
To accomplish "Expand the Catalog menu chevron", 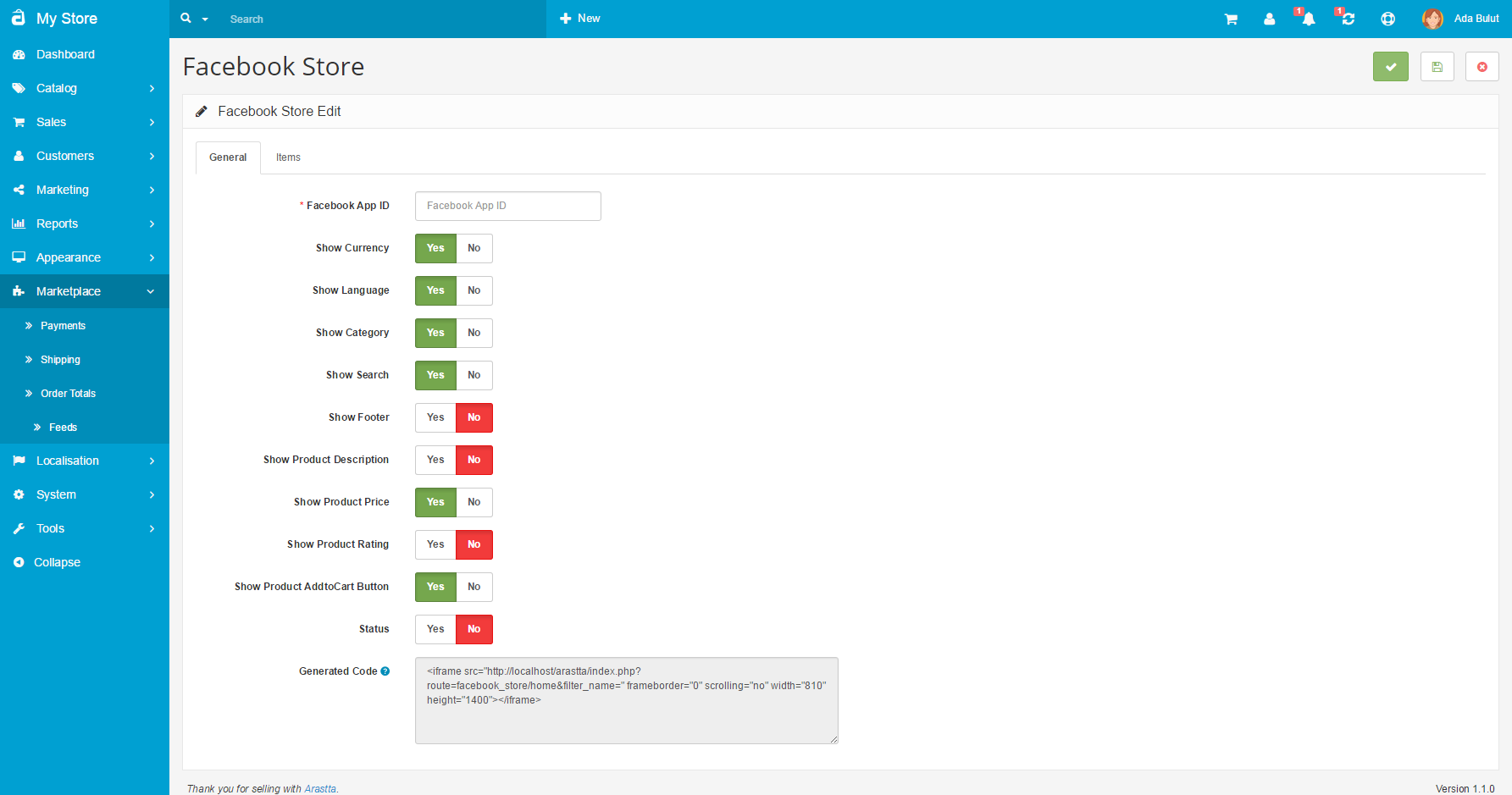I will [x=152, y=88].
